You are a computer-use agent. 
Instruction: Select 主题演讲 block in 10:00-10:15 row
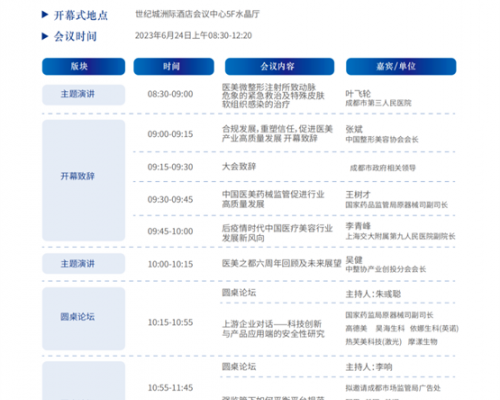tap(83, 264)
